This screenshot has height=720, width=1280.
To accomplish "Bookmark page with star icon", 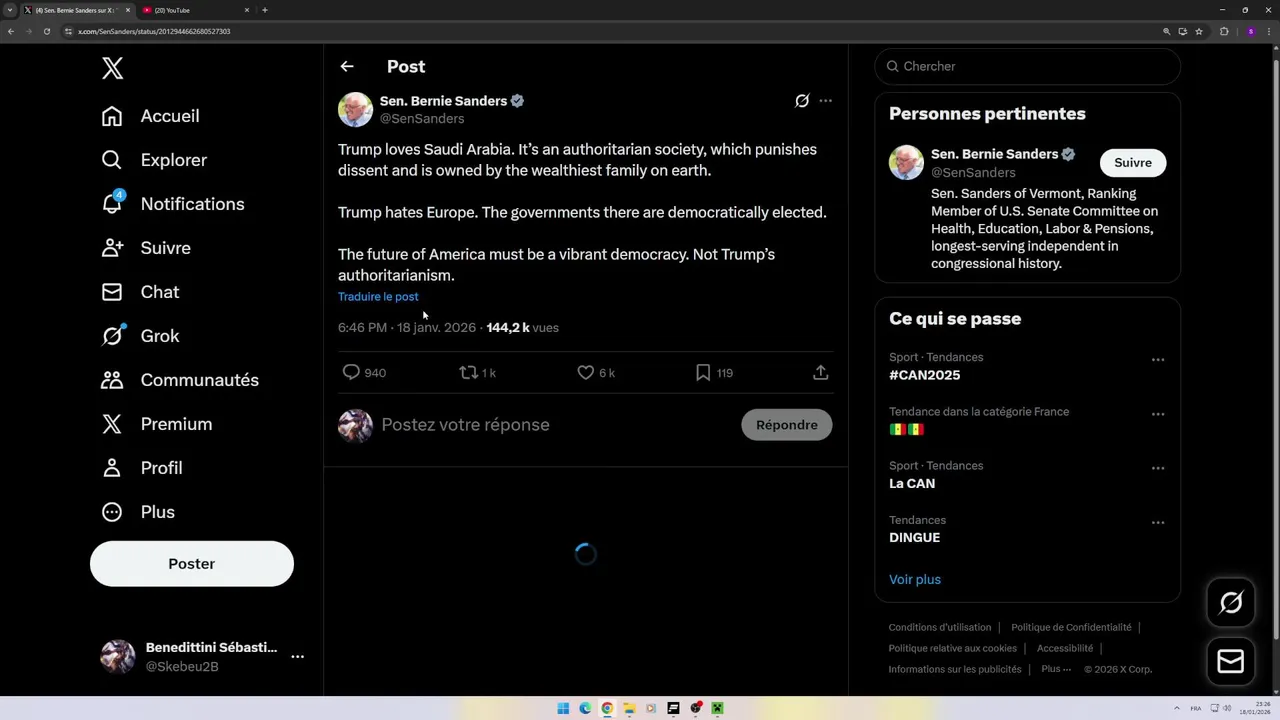I will [x=1199, y=31].
